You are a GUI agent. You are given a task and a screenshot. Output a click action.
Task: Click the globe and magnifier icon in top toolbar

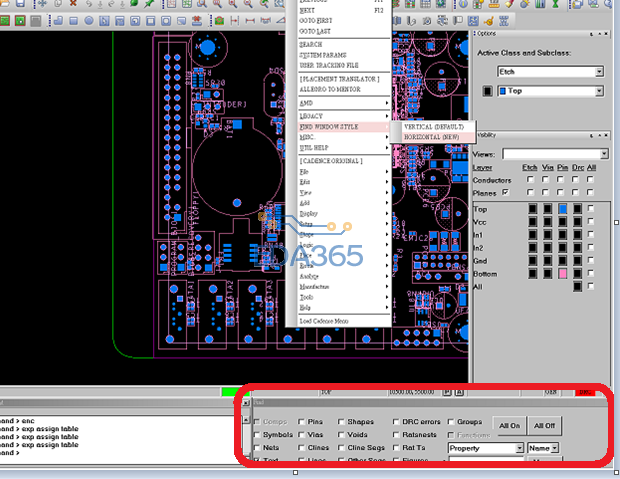279,4
